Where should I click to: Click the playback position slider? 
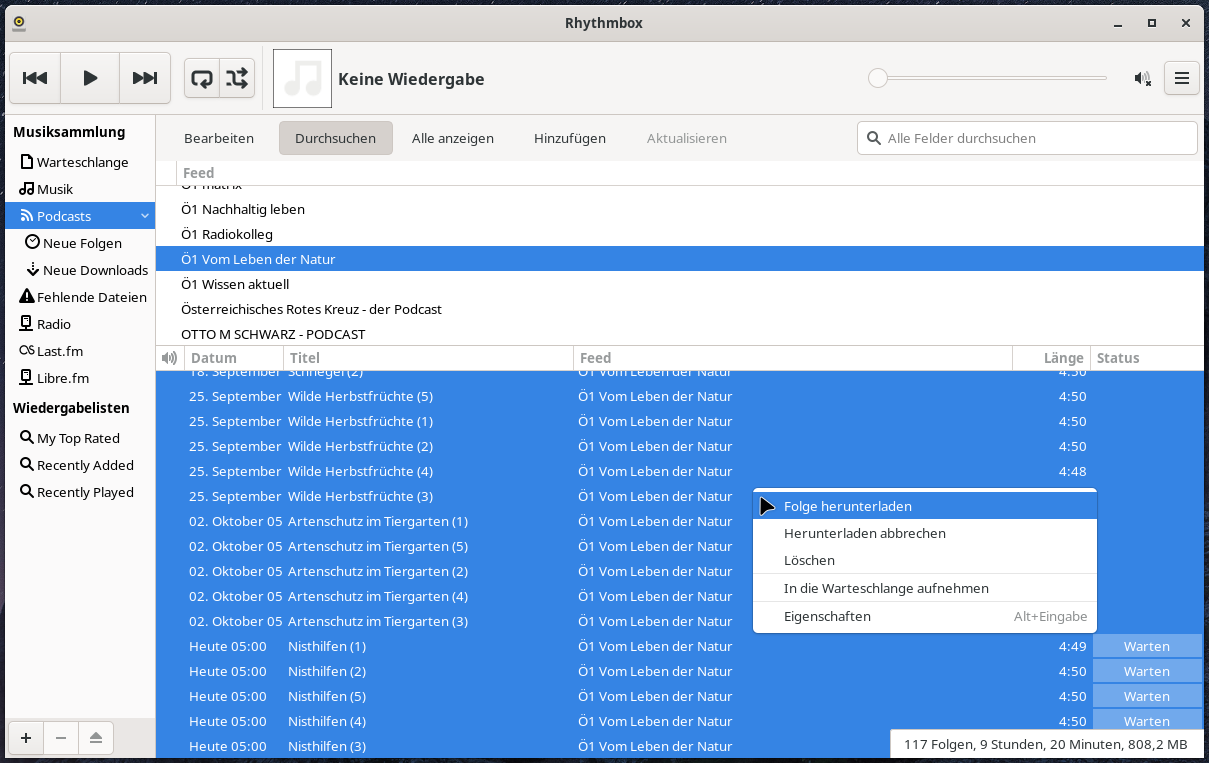coord(990,78)
